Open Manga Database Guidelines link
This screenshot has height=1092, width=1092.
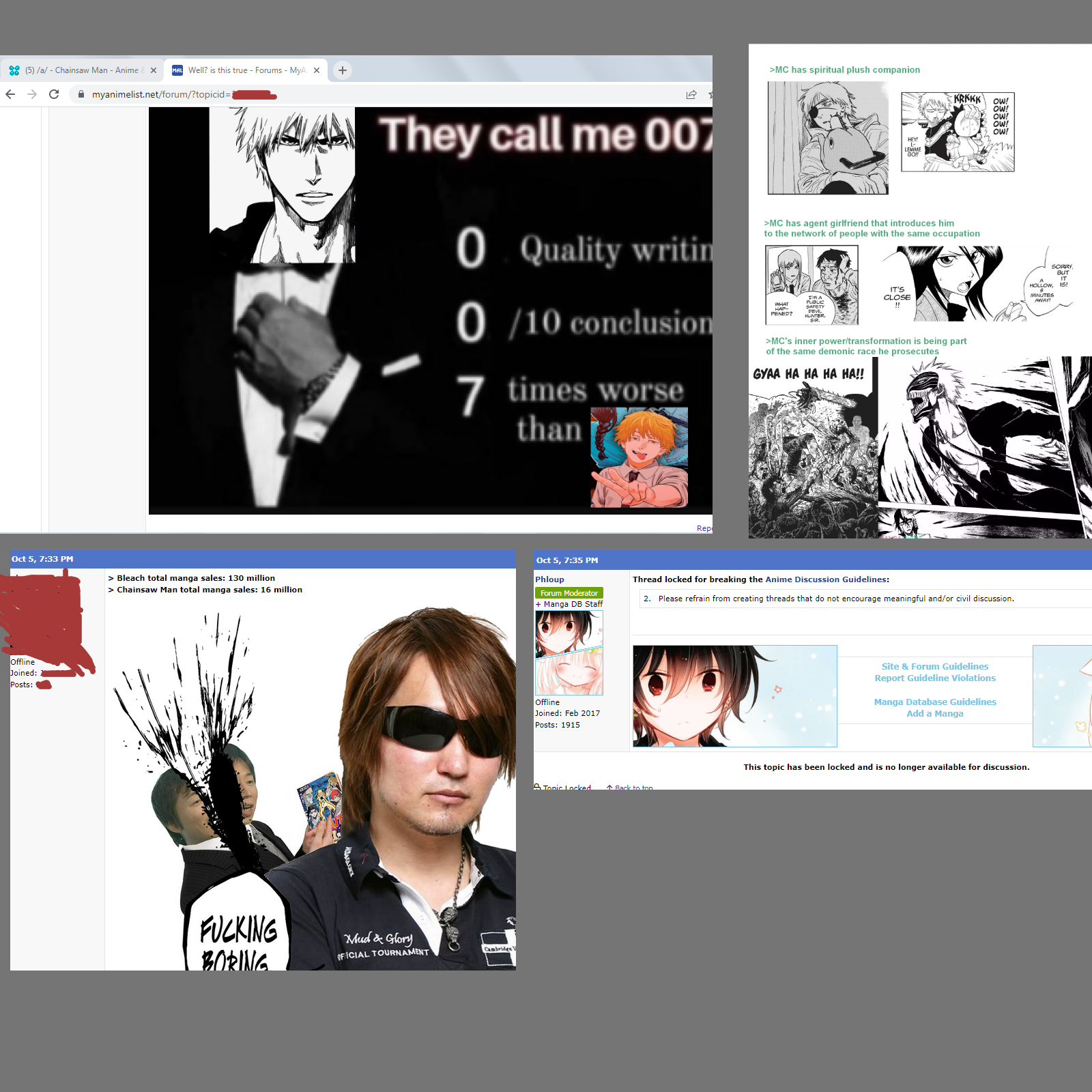(934, 702)
